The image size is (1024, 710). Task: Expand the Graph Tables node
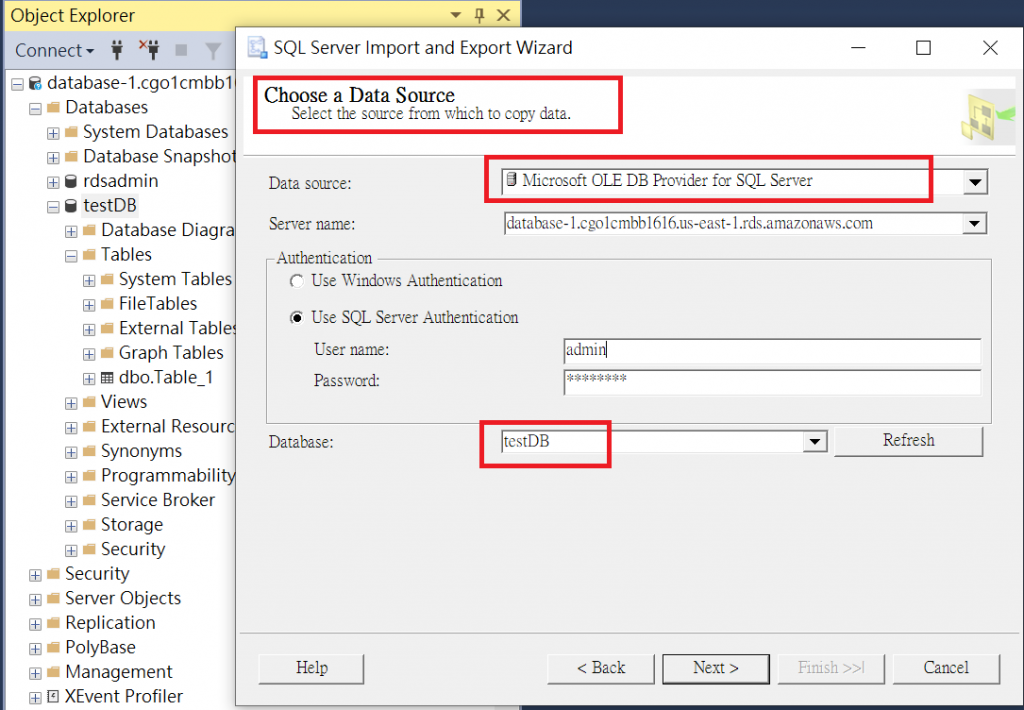pos(89,354)
